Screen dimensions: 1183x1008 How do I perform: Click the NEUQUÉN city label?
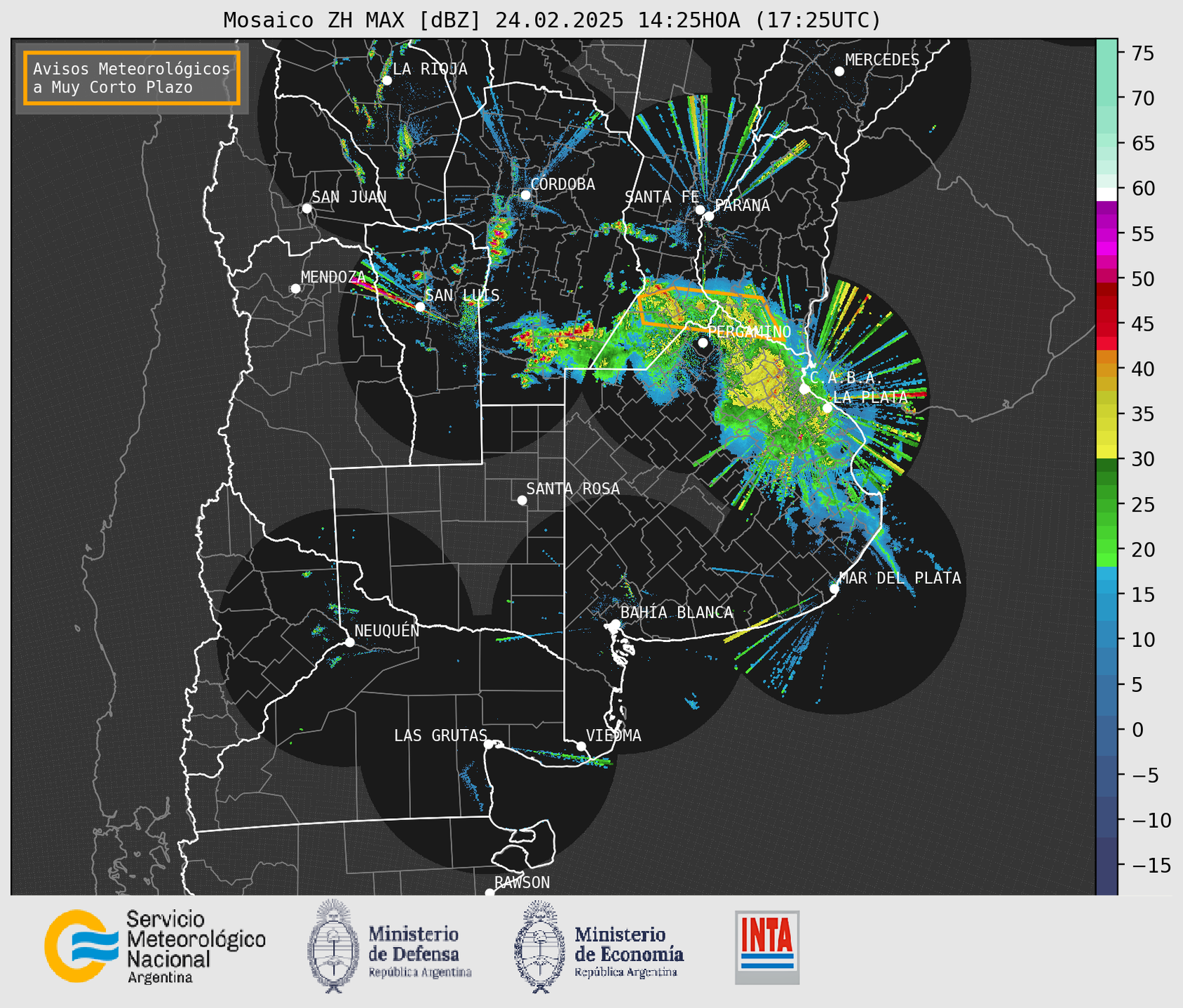click(387, 630)
